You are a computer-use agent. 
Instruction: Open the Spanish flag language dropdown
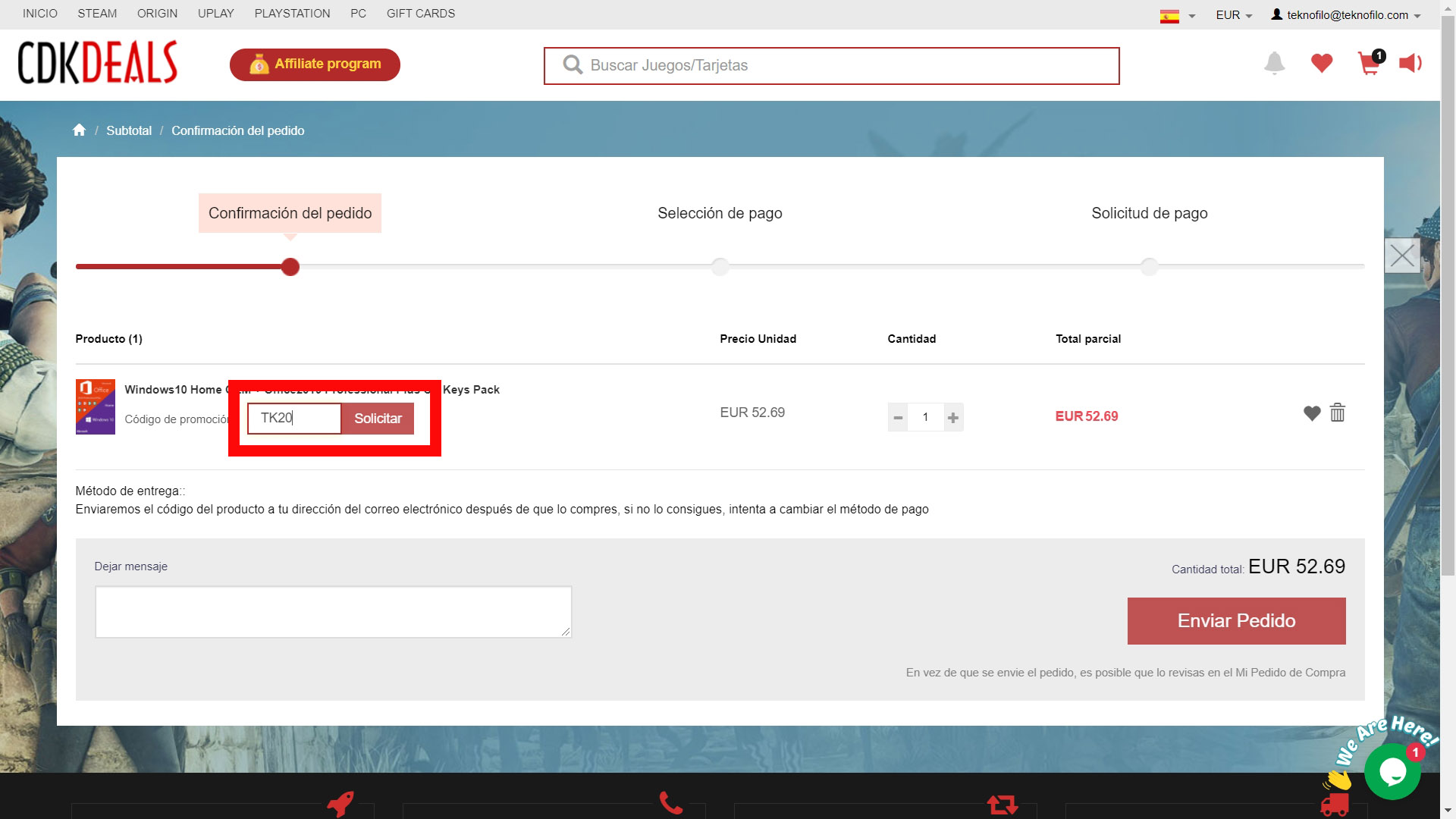(x=1177, y=15)
